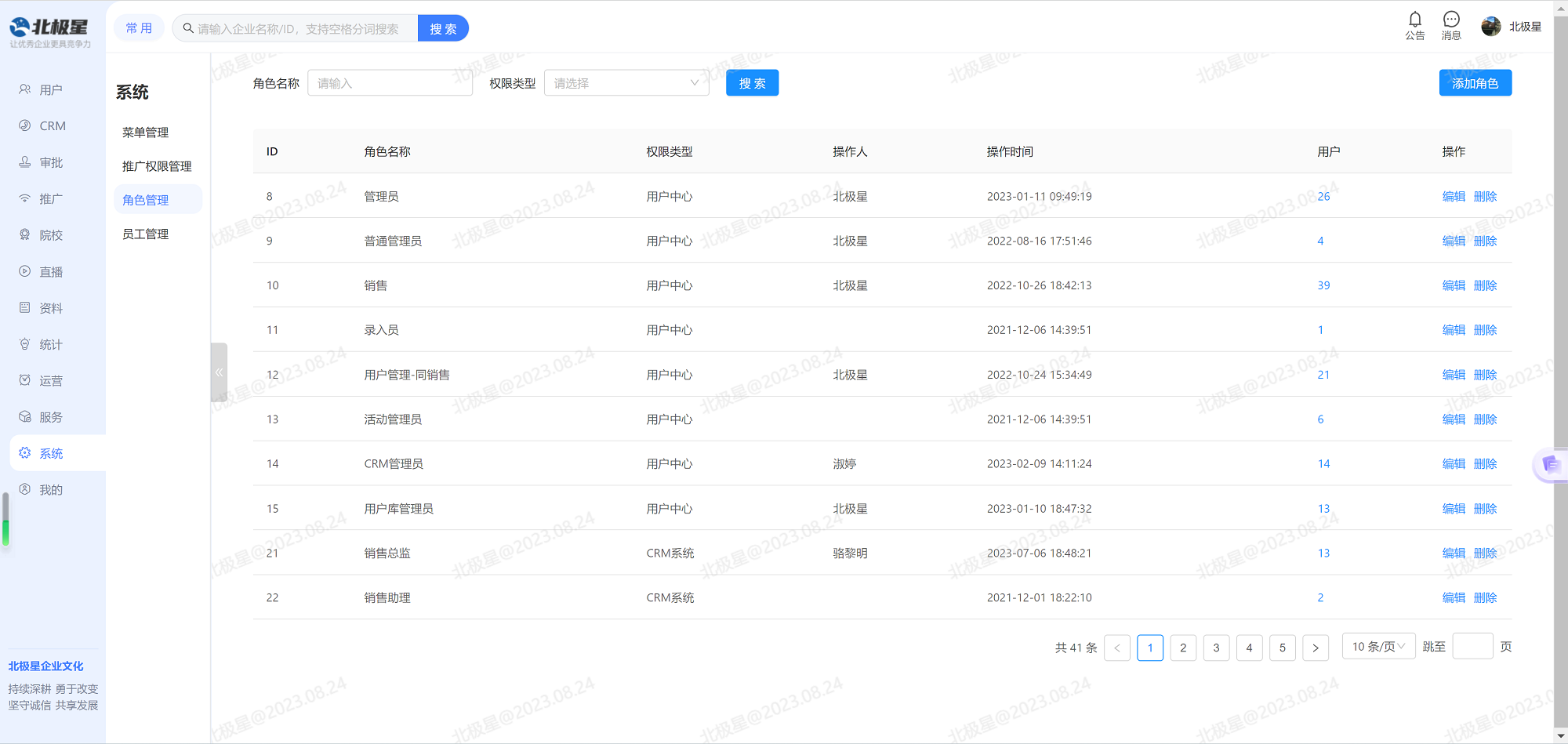This screenshot has width=1568, height=744.
Task: Open the 权限类型 dropdown
Action: 626,83
